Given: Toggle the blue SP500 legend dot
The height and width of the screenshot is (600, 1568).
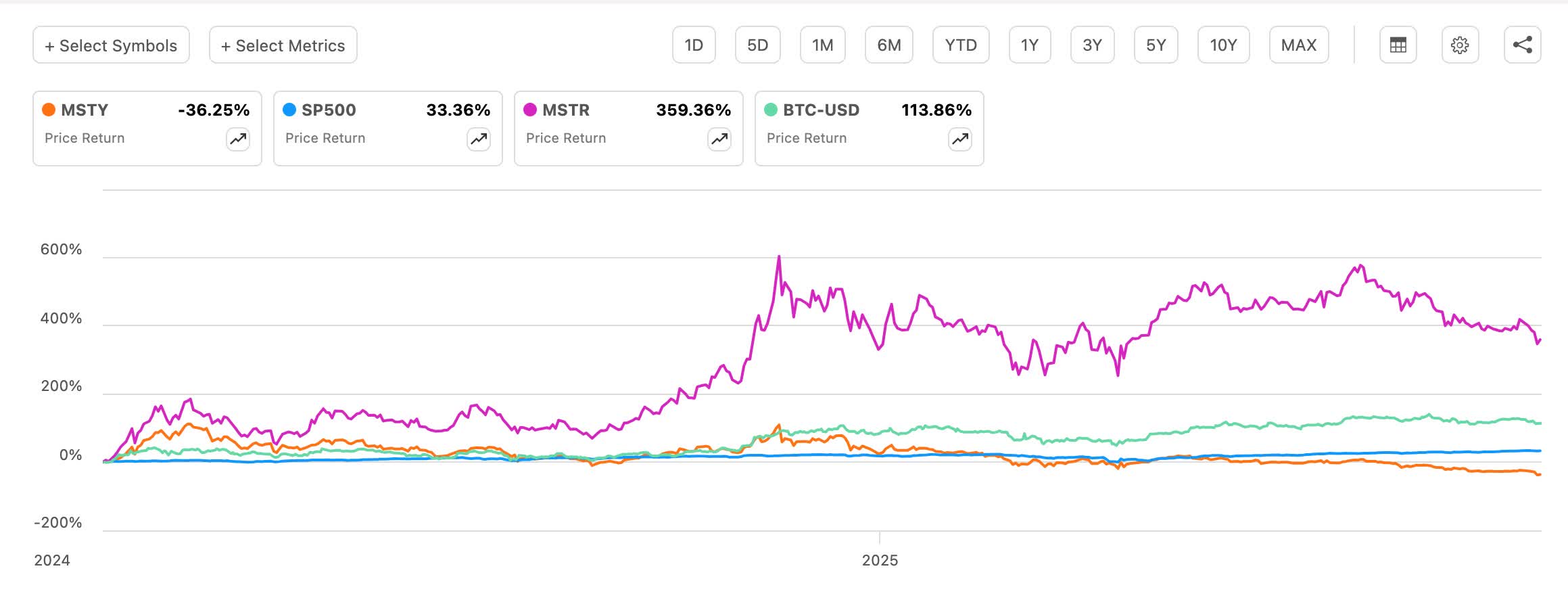Looking at the screenshot, I should click(289, 110).
